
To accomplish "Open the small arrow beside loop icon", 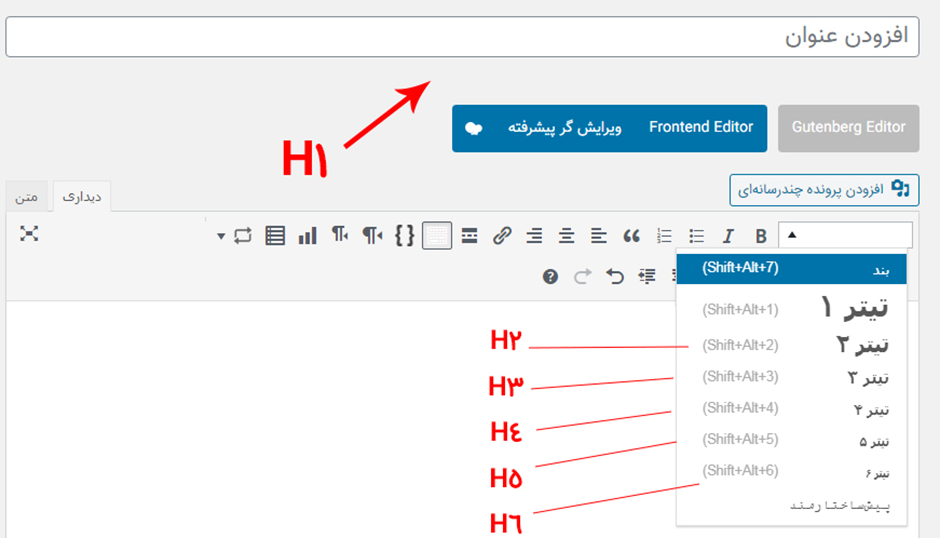I will pos(221,236).
